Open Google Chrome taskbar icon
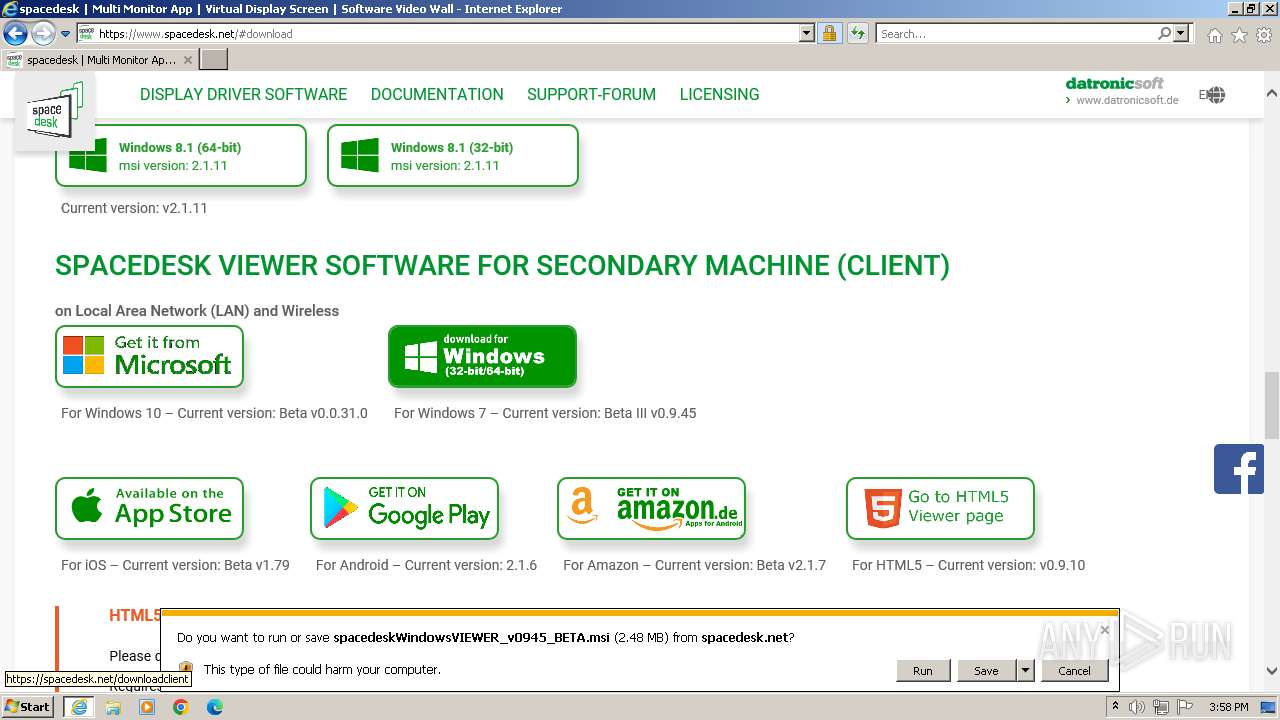This screenshot has width=1280, height=720. click(181, 707)
